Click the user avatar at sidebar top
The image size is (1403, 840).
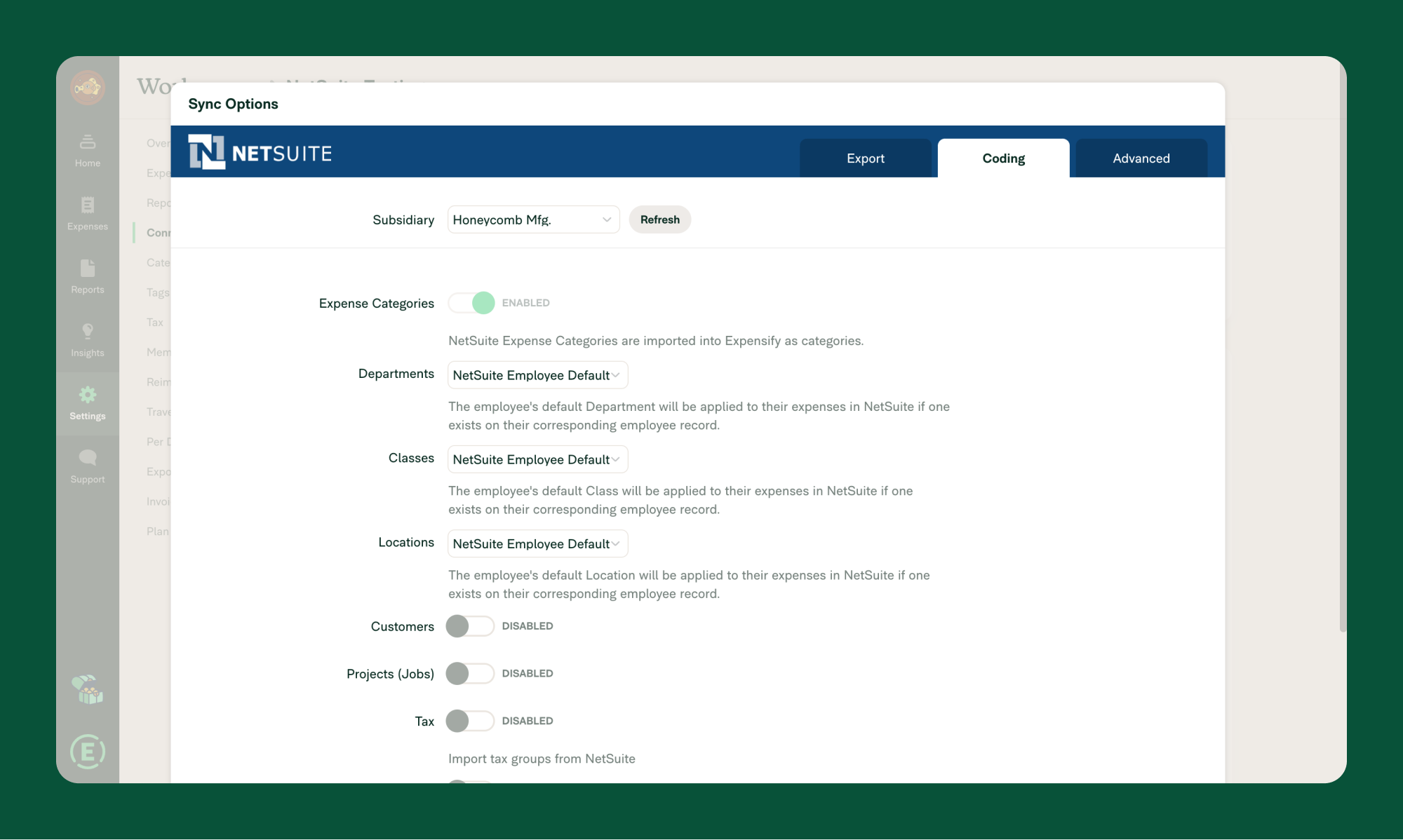coord(88,88)
